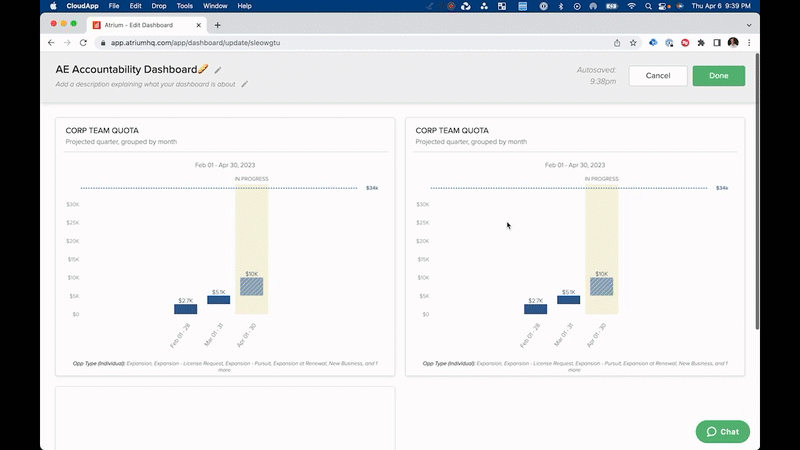Click the AE Accountability Dashboard title
This screenshot has height=450, width=800.
coord(126,69)
